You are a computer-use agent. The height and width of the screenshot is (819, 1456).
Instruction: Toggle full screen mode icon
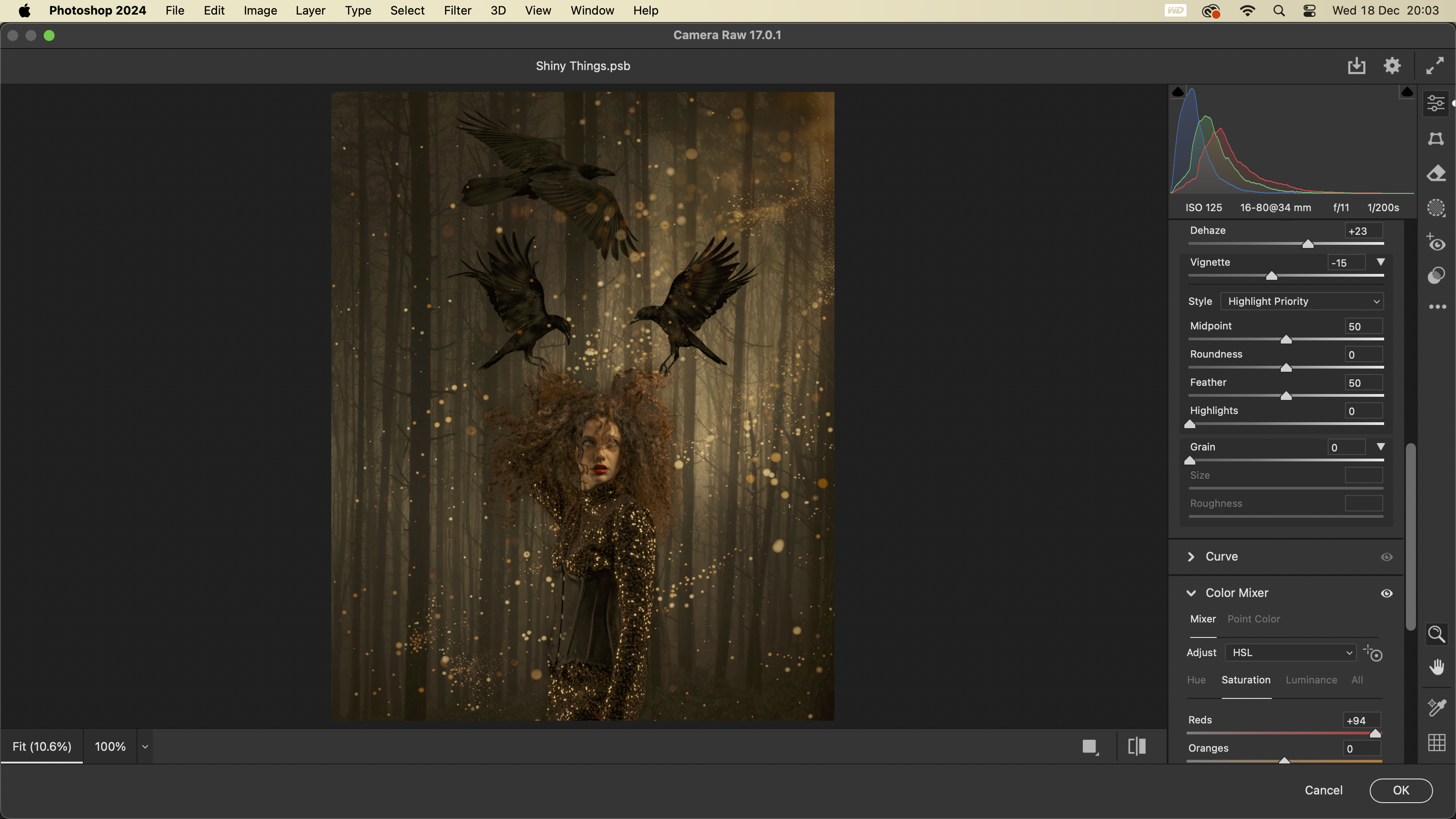[x=1435, y=66]
